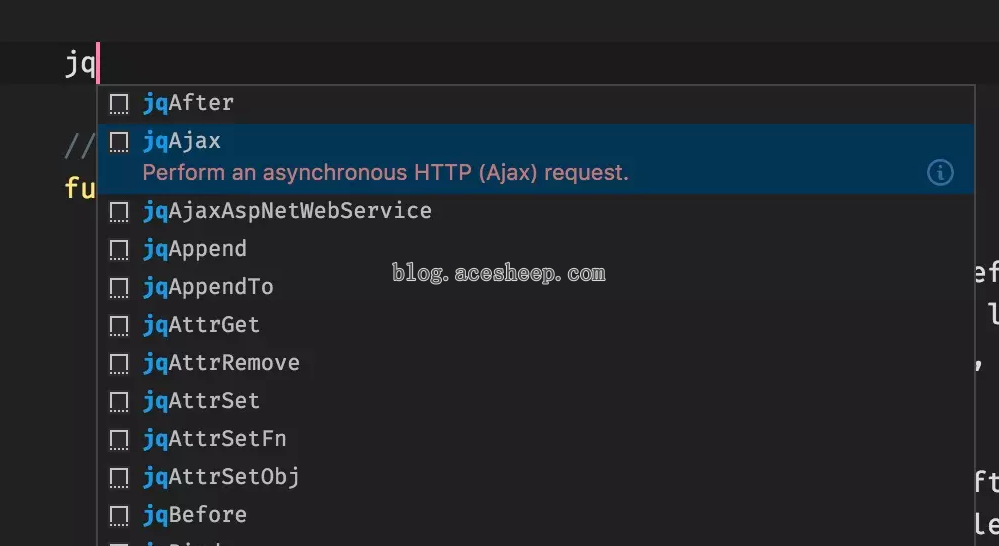Click snippet icon next to jqAfter

119,104
